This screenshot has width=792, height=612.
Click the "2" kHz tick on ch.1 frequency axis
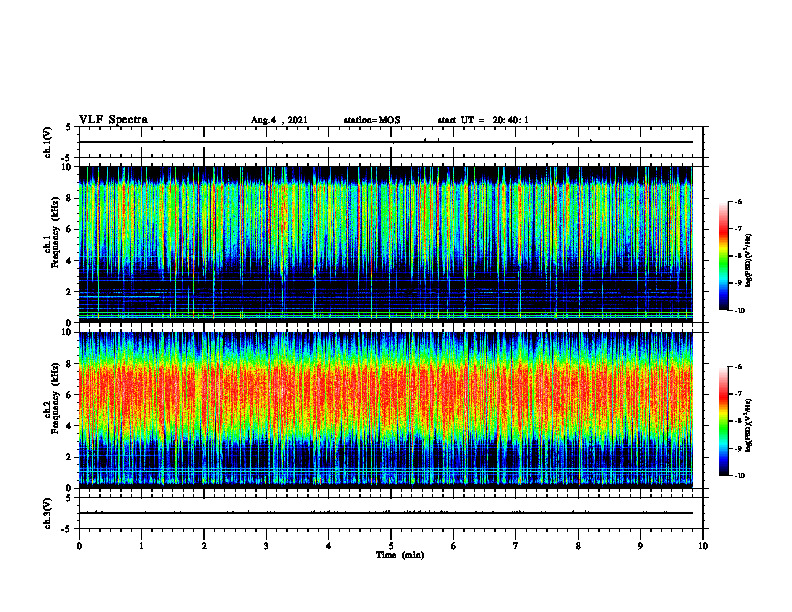click(x=70, y=291)
